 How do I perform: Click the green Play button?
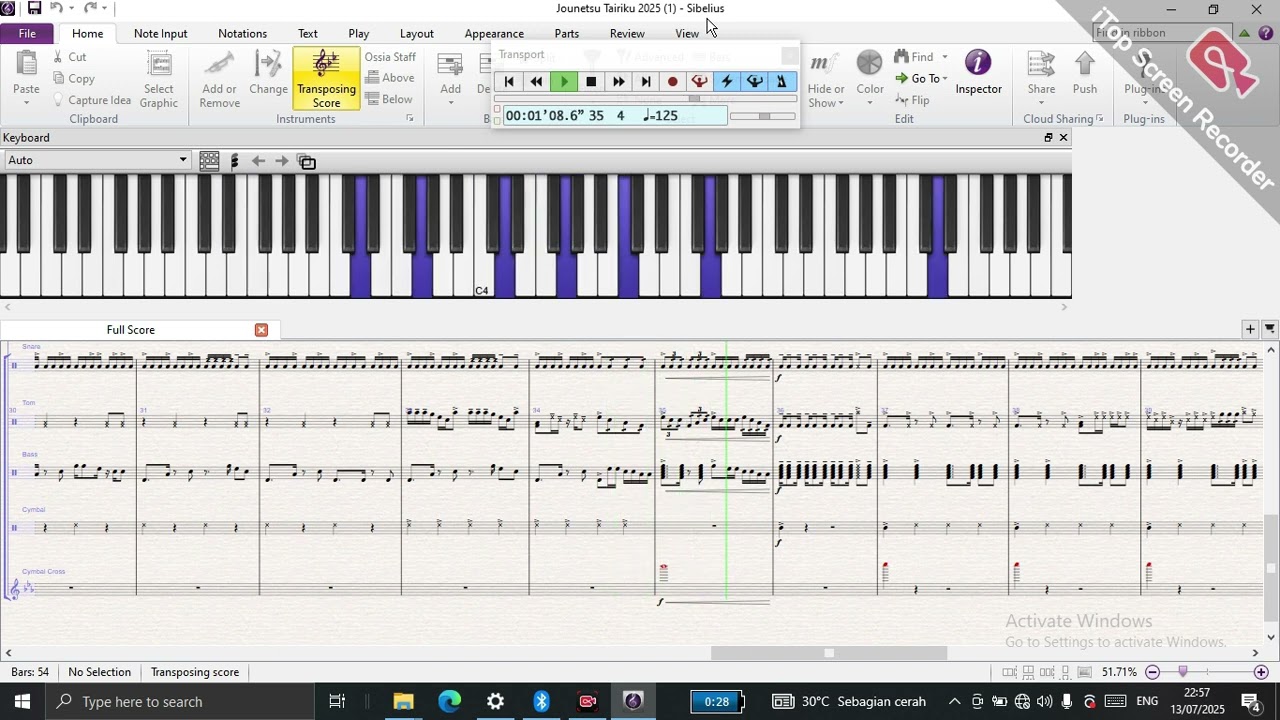coord(564,82)
